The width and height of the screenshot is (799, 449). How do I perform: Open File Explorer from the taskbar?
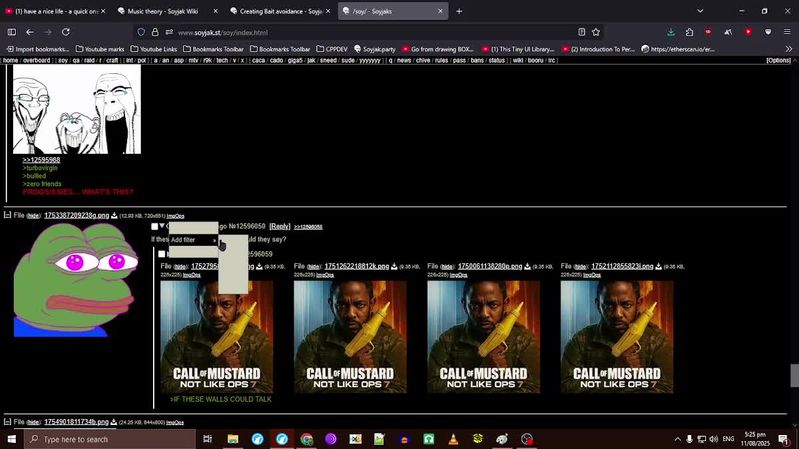point(233,439)
